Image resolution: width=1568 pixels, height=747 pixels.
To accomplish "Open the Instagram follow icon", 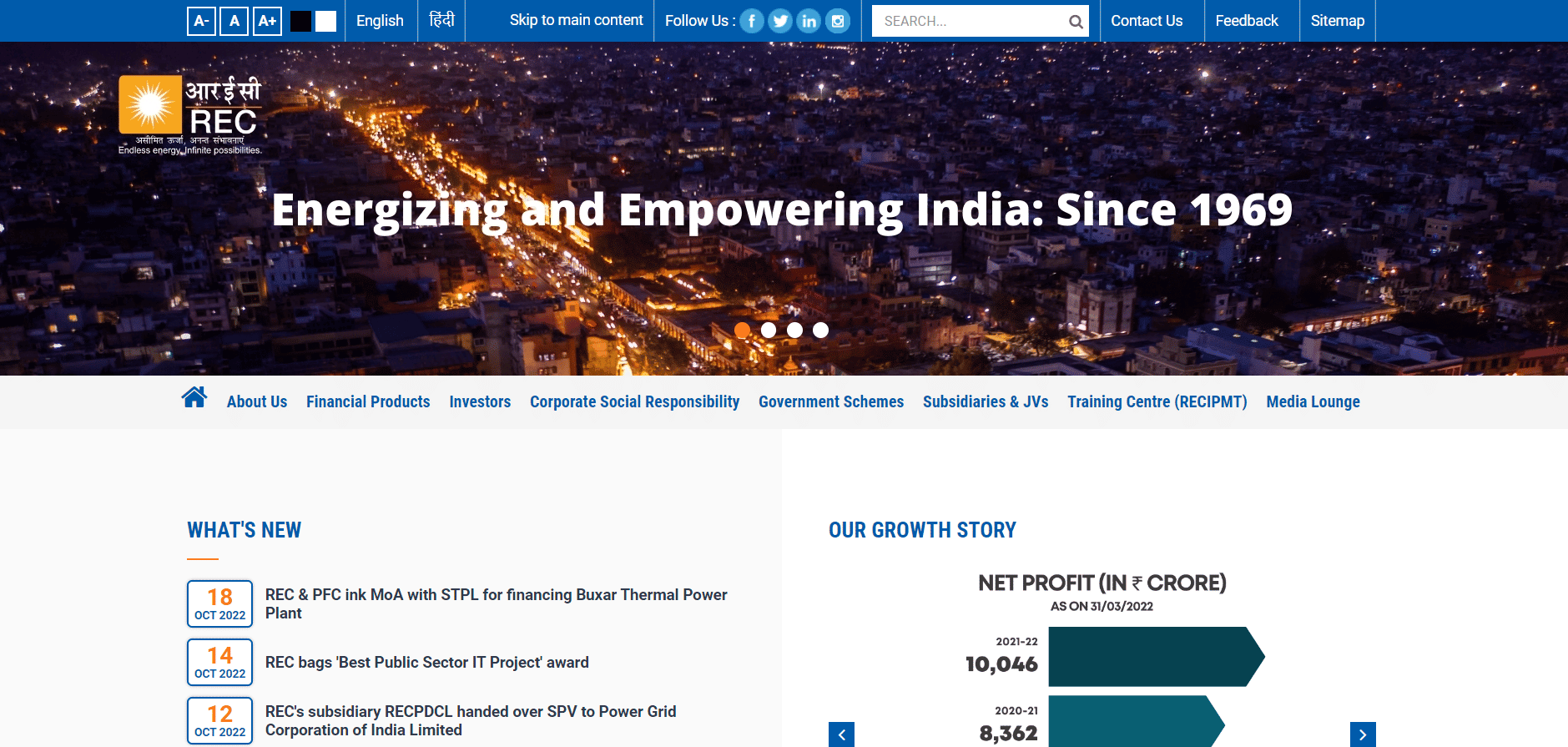I will 838,21.
